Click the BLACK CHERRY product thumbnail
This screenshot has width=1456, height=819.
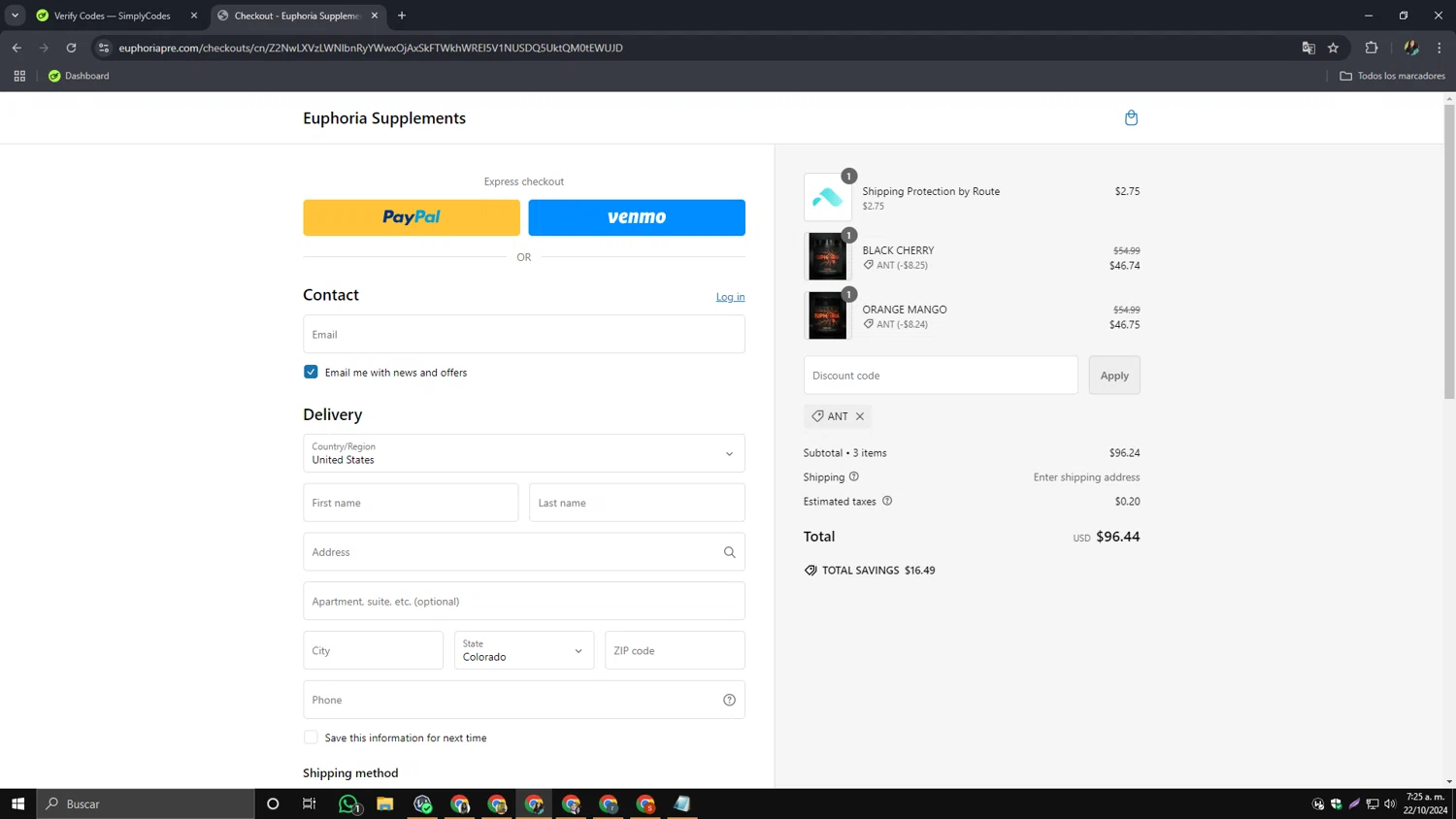coord(828,256)
